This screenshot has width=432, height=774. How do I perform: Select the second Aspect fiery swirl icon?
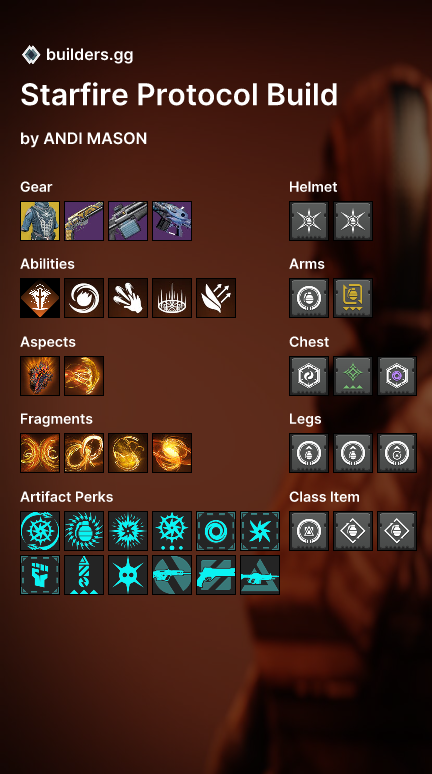tap(84, 376)
